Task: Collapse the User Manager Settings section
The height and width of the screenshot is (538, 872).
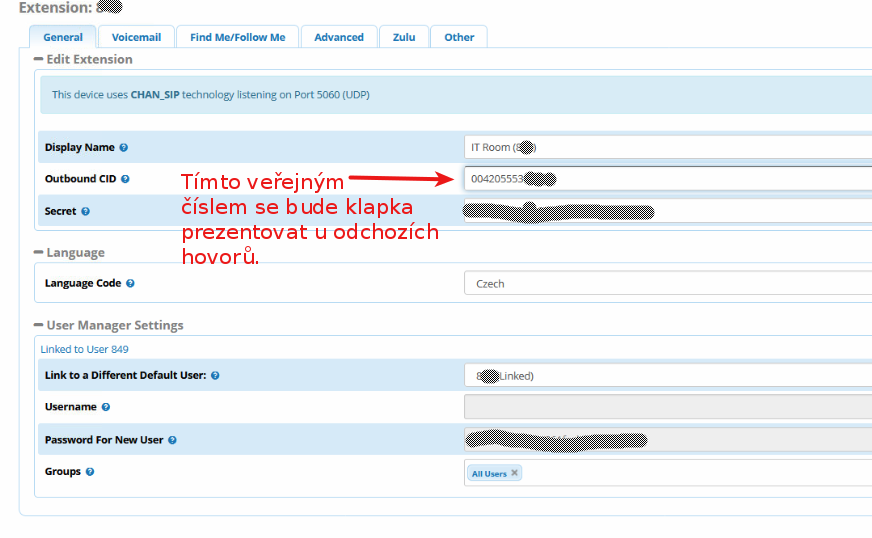Action: click(38, 326)
